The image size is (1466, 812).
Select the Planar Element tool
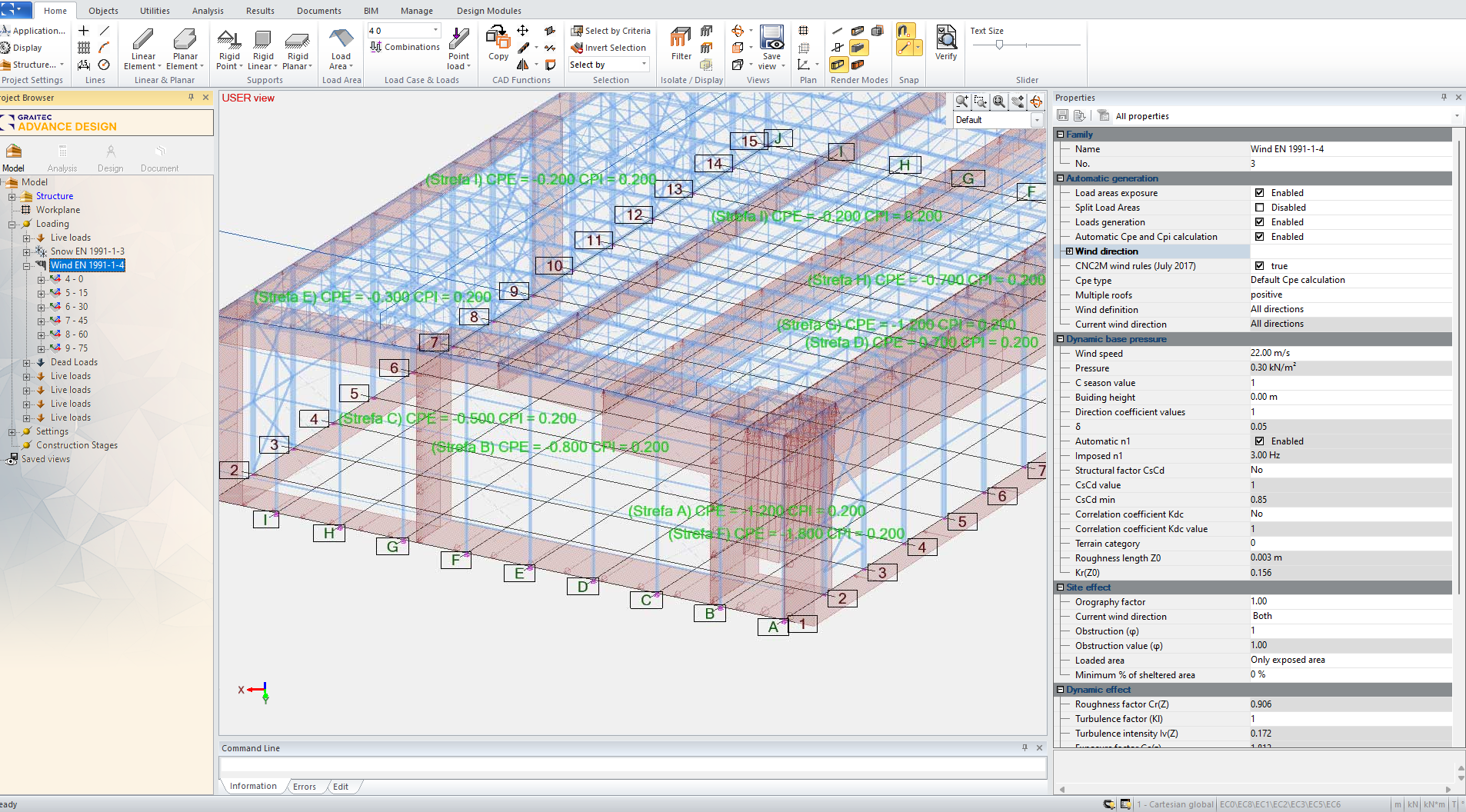185,48
